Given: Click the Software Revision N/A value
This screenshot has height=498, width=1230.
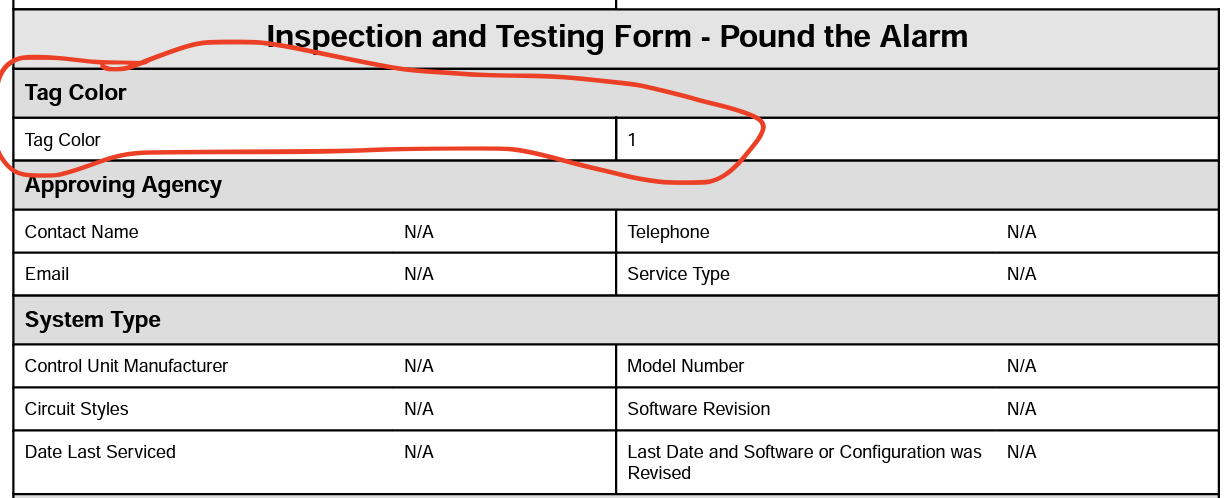Looking at the screenshot, I should [1021, 409].
